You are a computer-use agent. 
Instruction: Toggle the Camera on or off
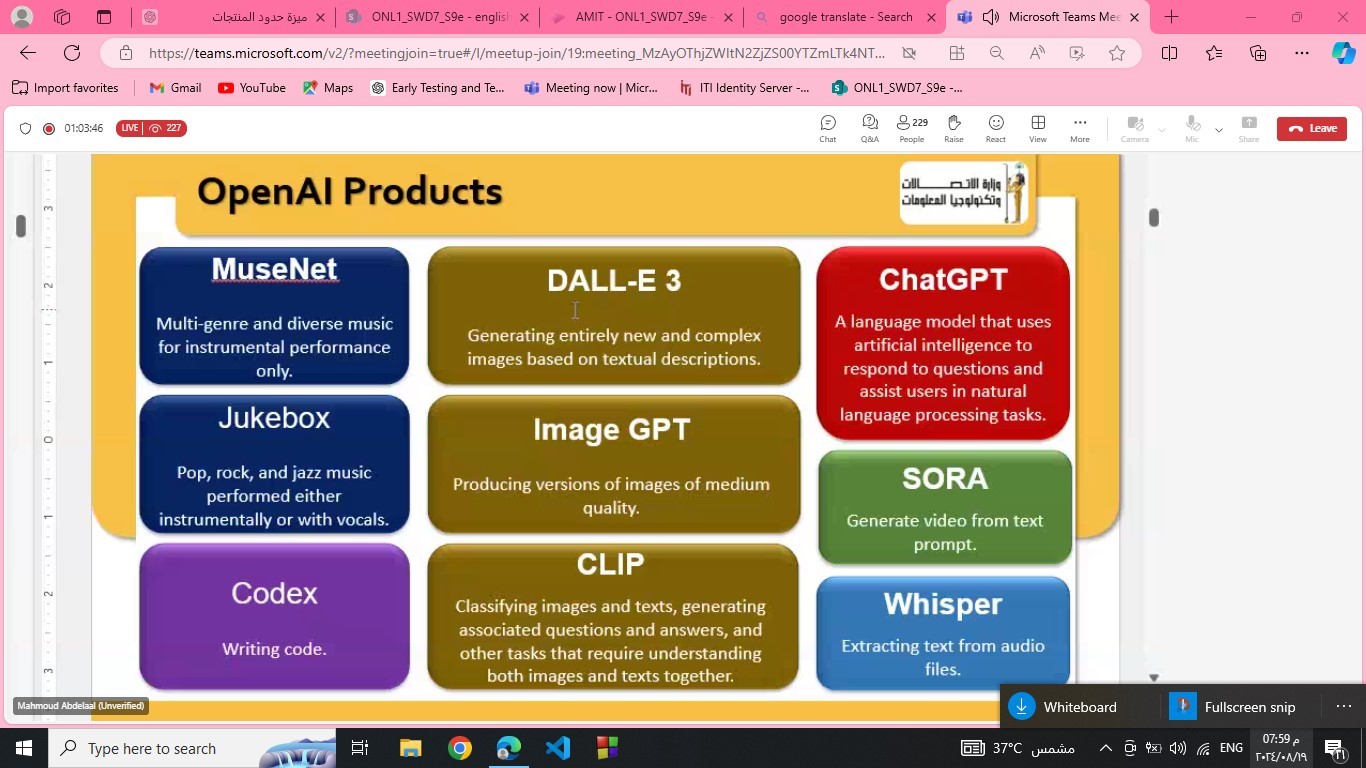[x=1134, y=128]
